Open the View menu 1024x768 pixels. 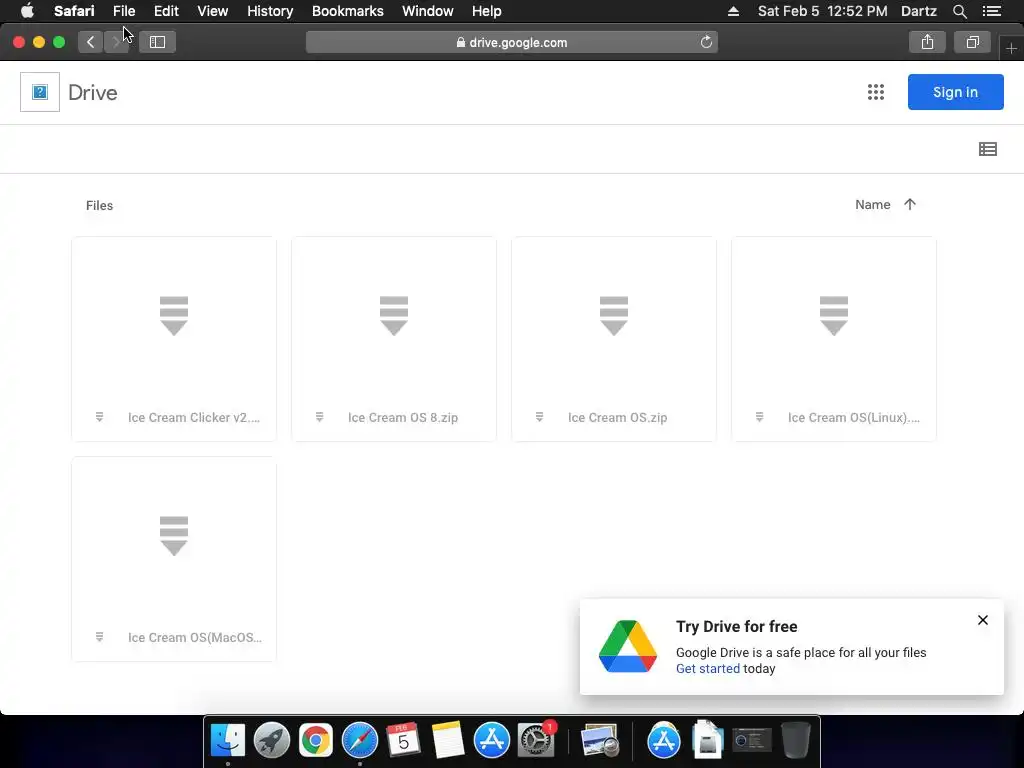point(212,11)
